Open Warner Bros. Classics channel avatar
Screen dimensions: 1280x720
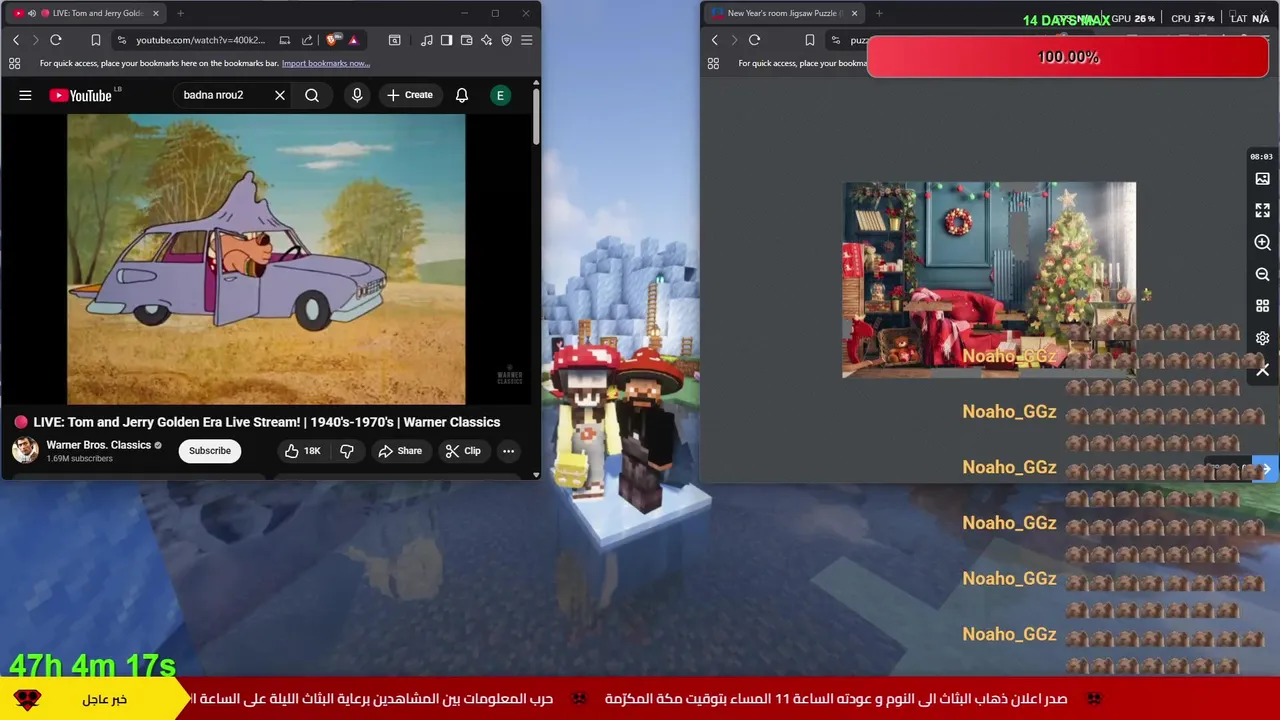click(x=25, y=450)
